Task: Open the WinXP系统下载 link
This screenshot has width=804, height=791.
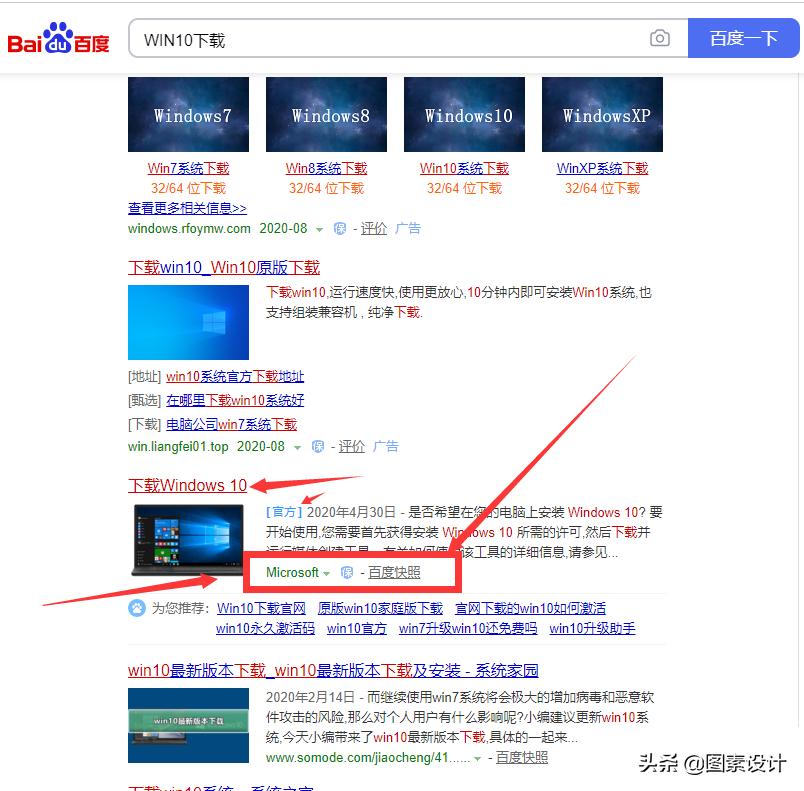Action: click(x=602, y=168)
